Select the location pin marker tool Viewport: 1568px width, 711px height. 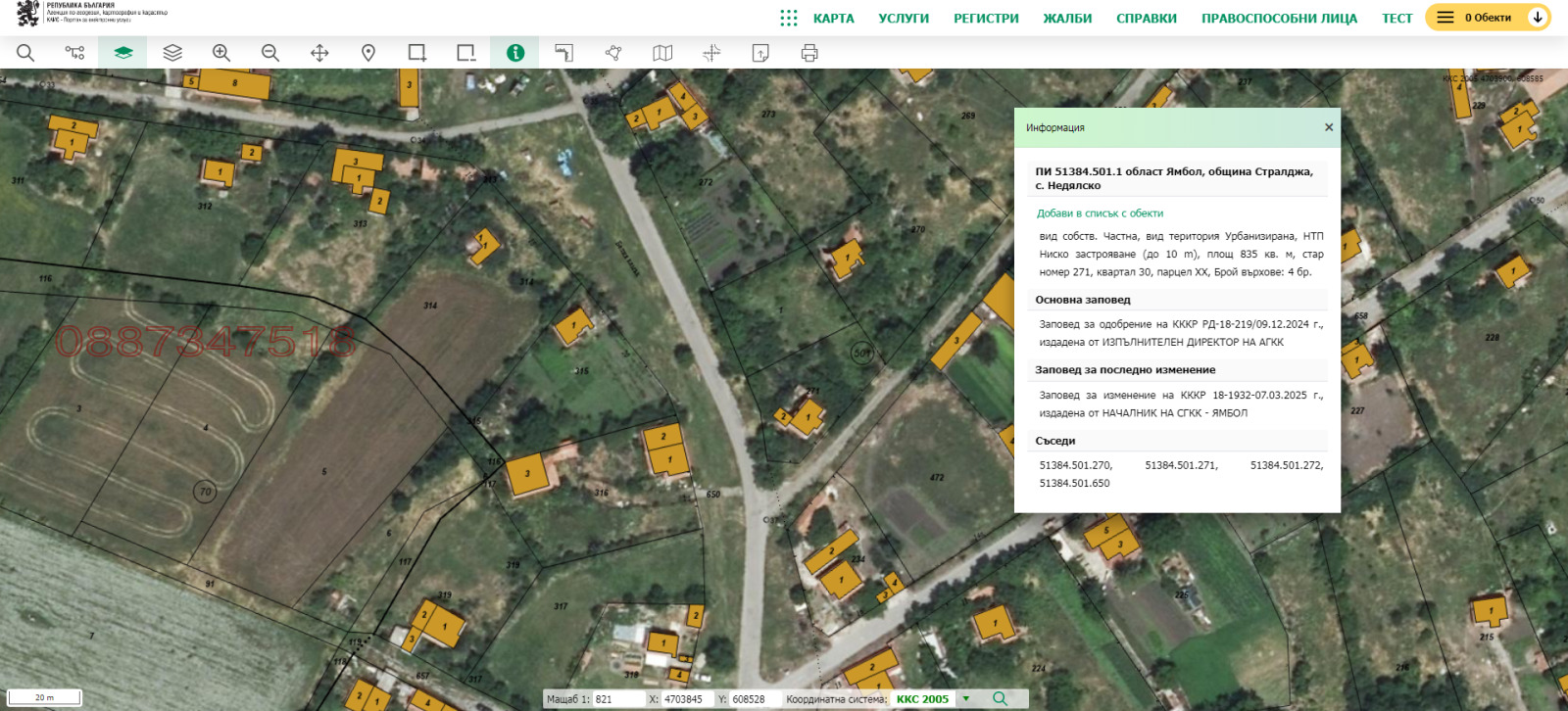click(368, 53)
